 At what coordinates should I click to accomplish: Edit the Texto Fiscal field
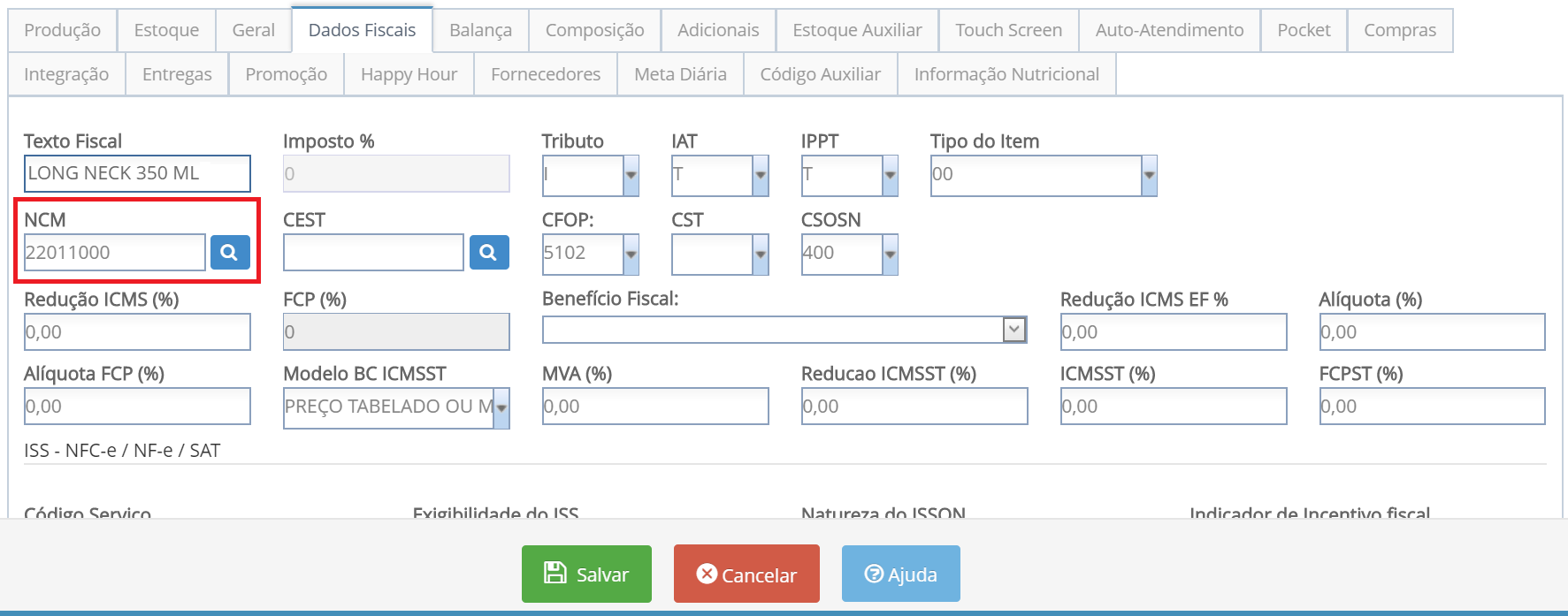[137, 174]
